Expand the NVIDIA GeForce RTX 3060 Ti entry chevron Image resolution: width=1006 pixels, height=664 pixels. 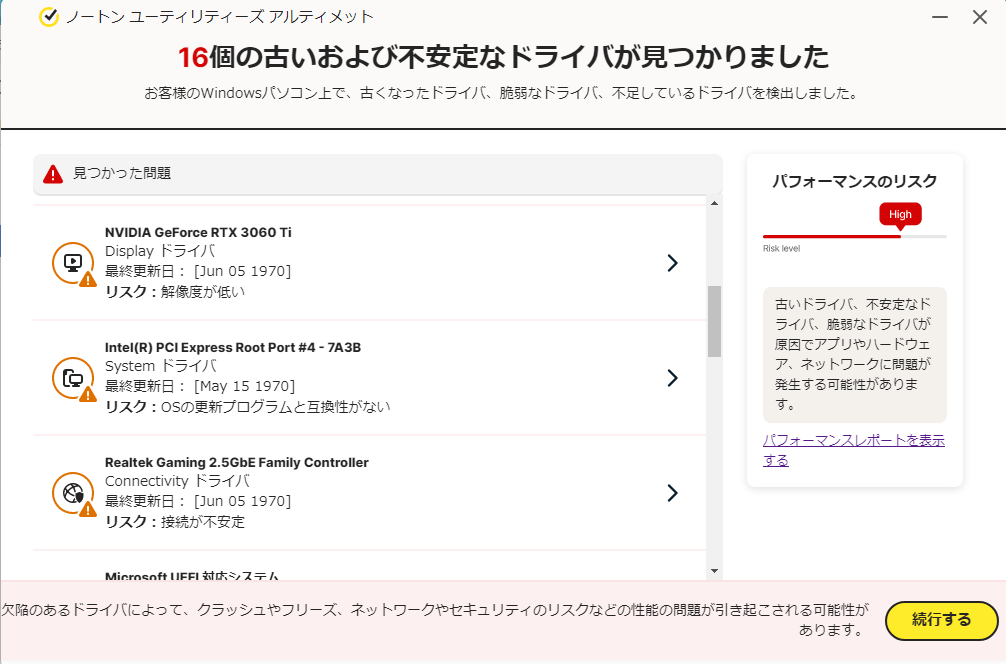[x=672, y=263]
